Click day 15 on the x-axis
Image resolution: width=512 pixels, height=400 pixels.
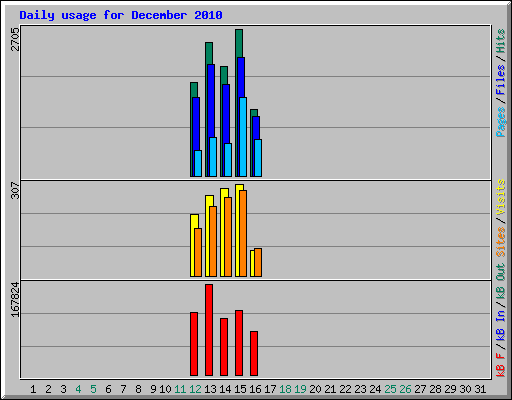(x=240, y=389)
